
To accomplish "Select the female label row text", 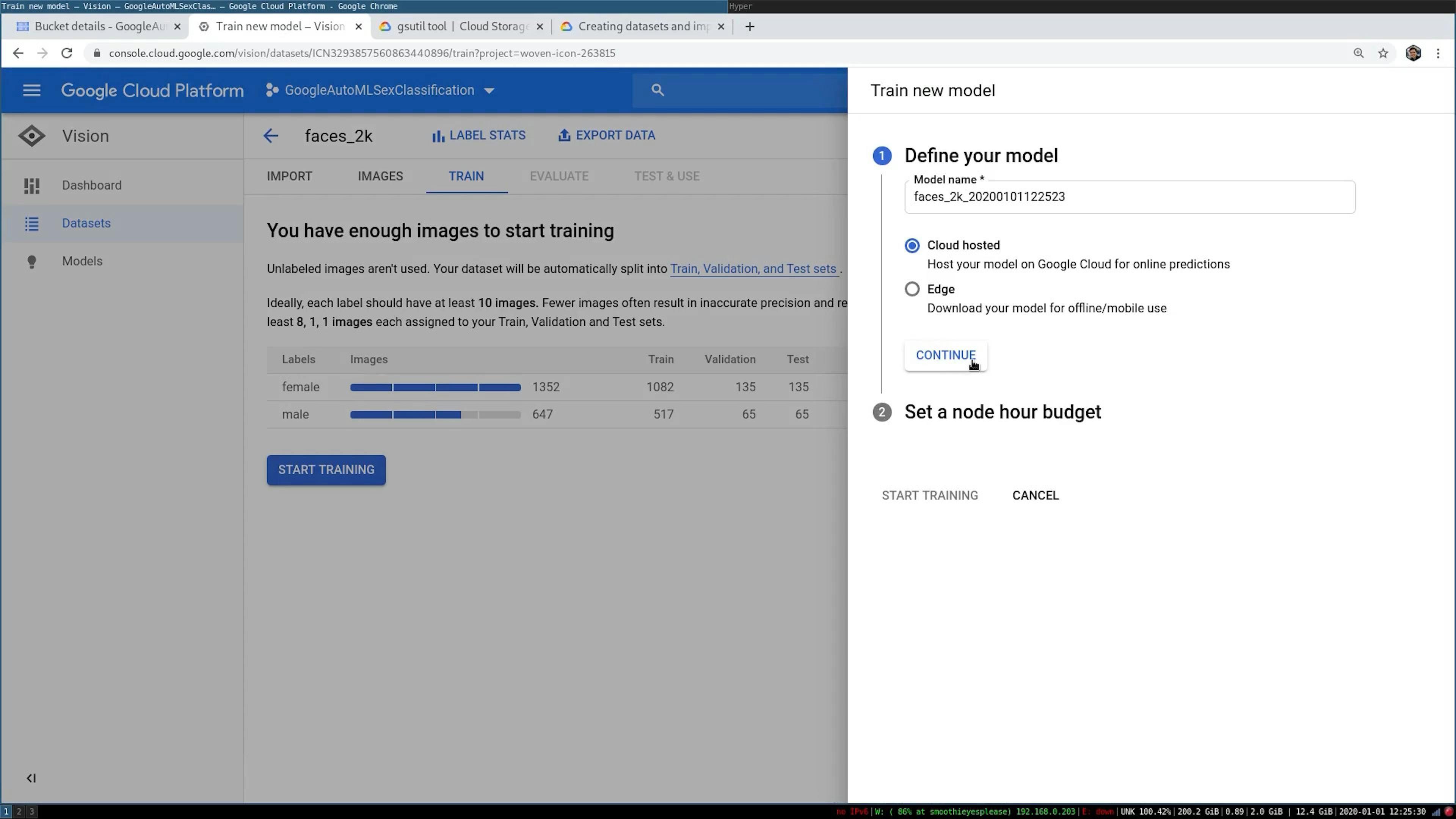I will pyautogui.click(x=301, y=387).
